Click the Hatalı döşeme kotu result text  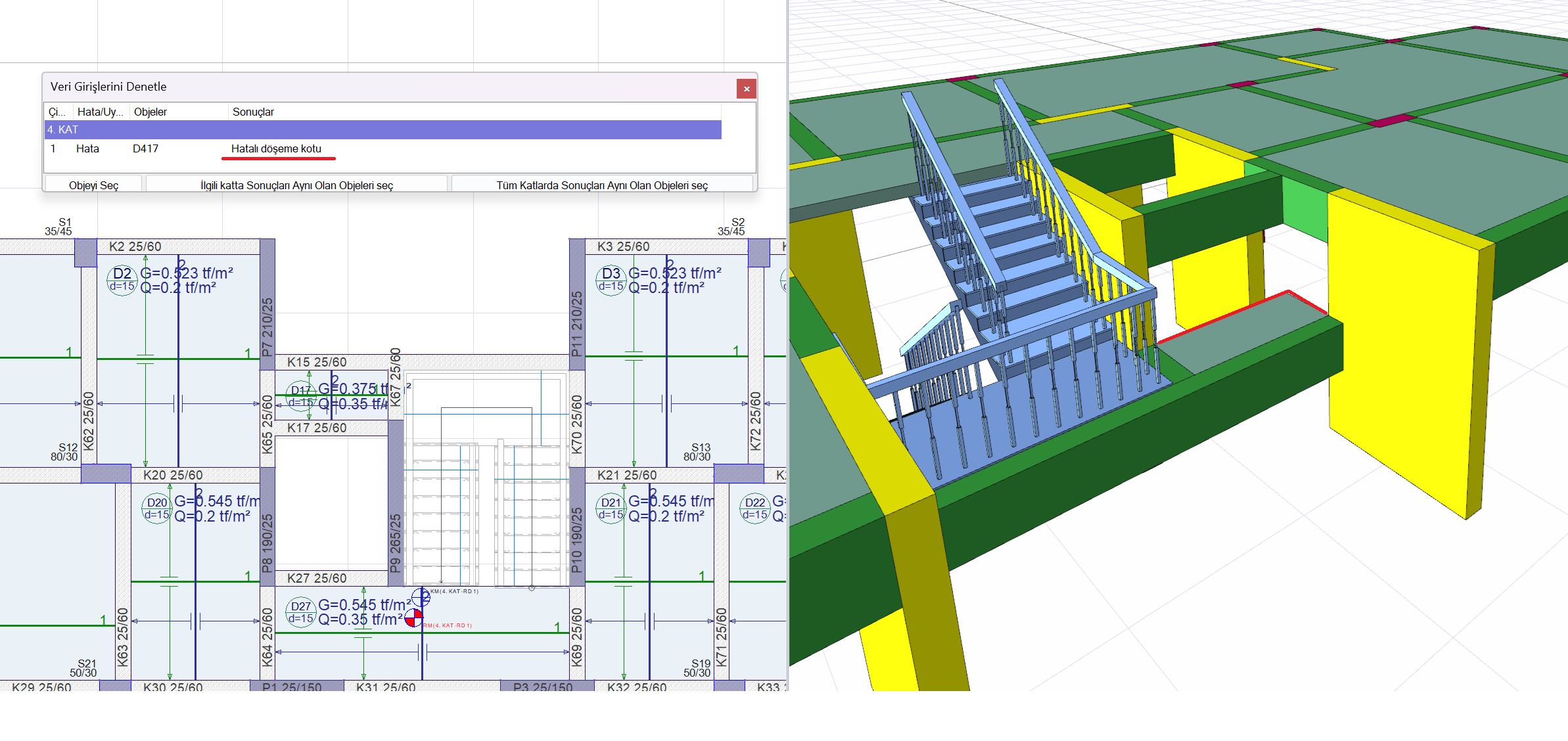(x=276, y=148)
